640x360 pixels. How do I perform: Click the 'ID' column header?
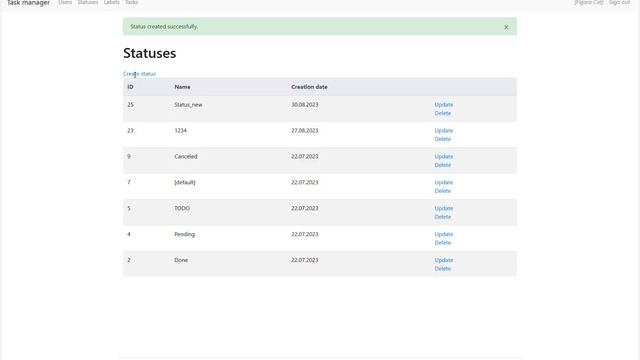(x=130, y=87)
